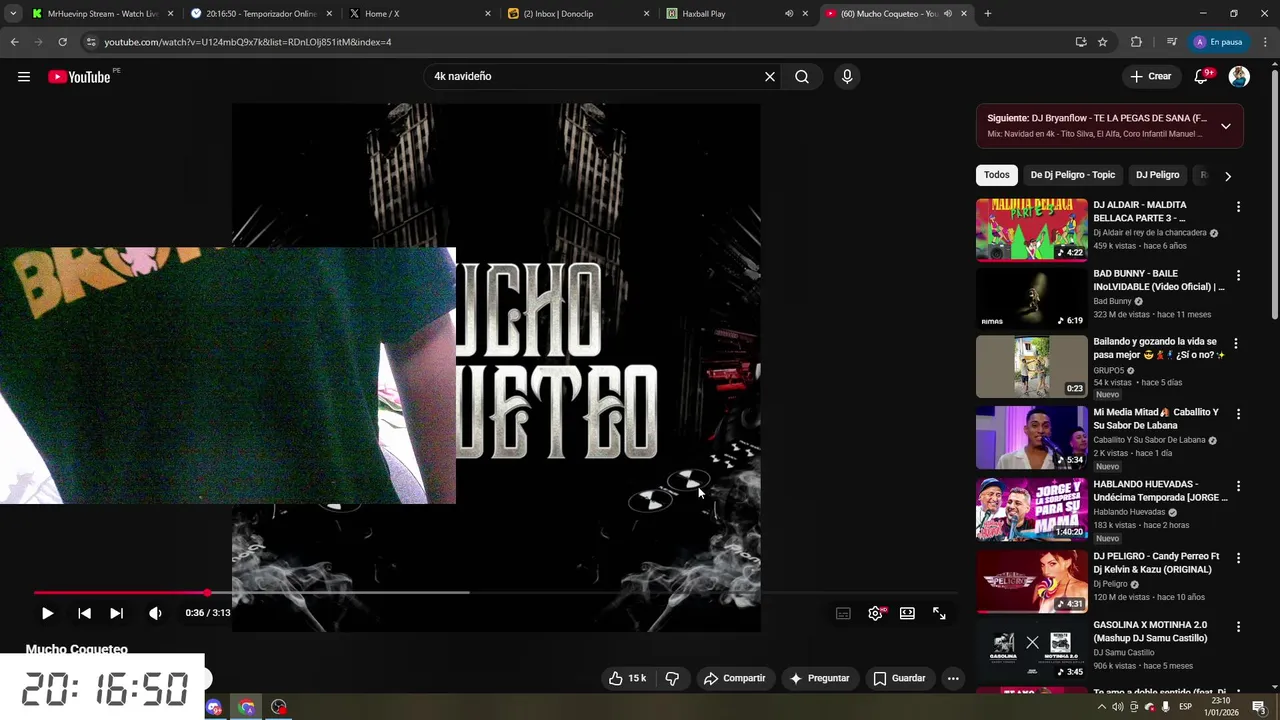Enter full screen with the player icon
Viewport: 1280px width, 720px height.
coord(939,613)
